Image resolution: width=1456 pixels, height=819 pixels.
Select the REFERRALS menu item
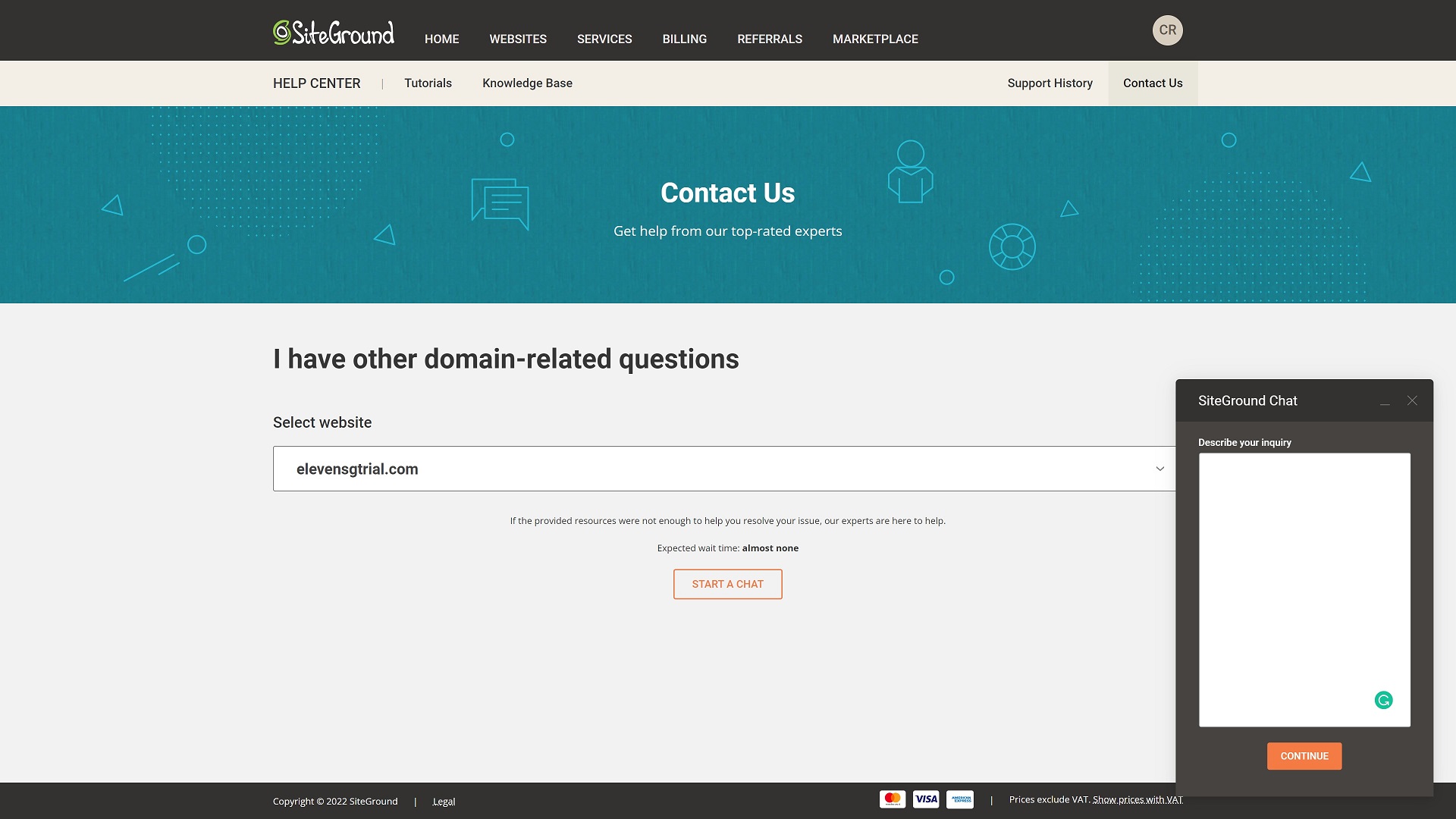point(769,39)
